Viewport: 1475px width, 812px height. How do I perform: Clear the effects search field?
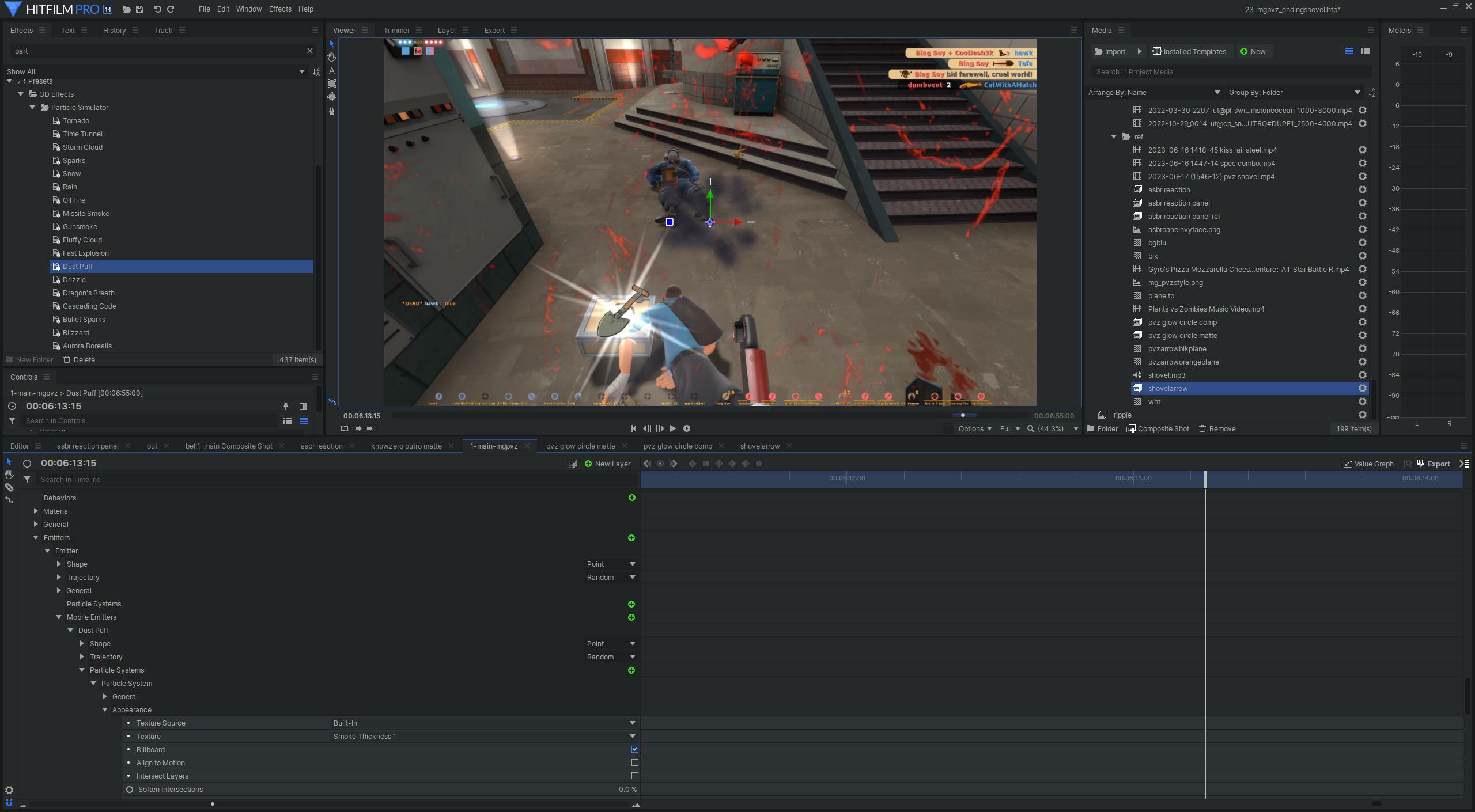[310, 51]
